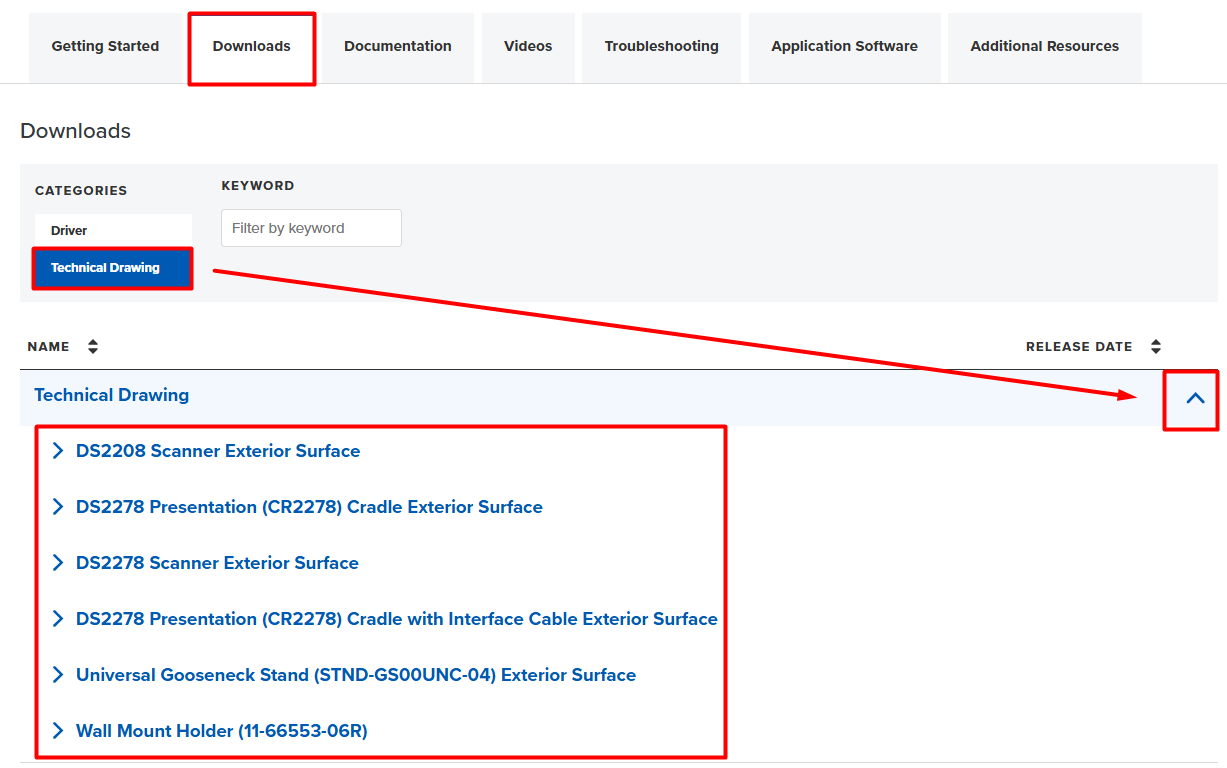The image size is (1227, 768).
Task: Switch to the Troubleshooting tab
Action: (661, 46)
